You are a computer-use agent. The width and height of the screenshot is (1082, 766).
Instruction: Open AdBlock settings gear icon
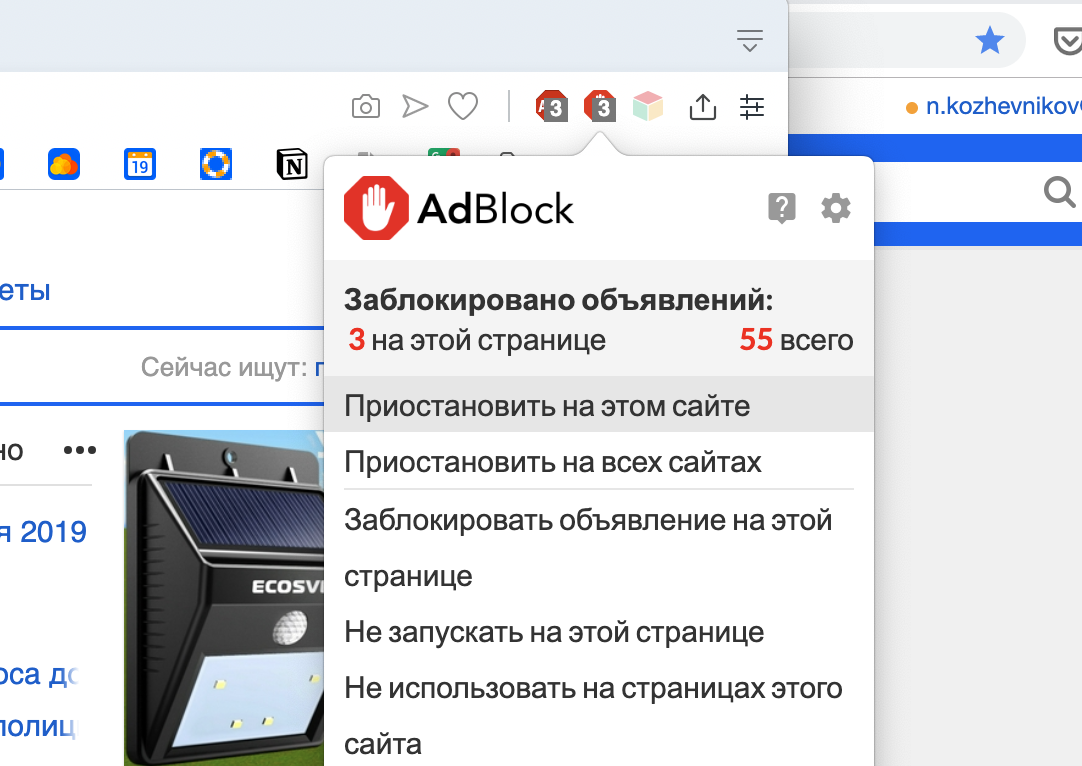(x=836, y=208)
